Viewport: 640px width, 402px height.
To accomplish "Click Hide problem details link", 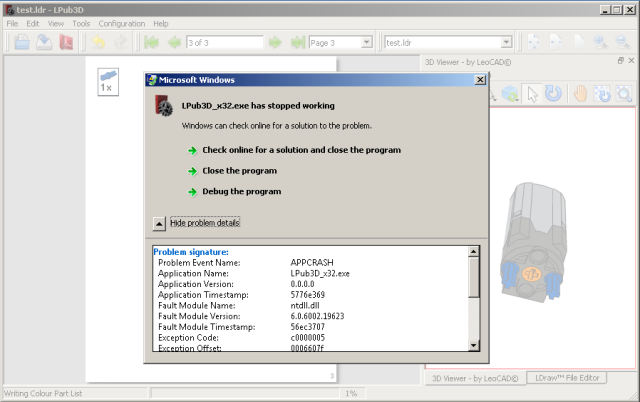I will coord(205,223).
